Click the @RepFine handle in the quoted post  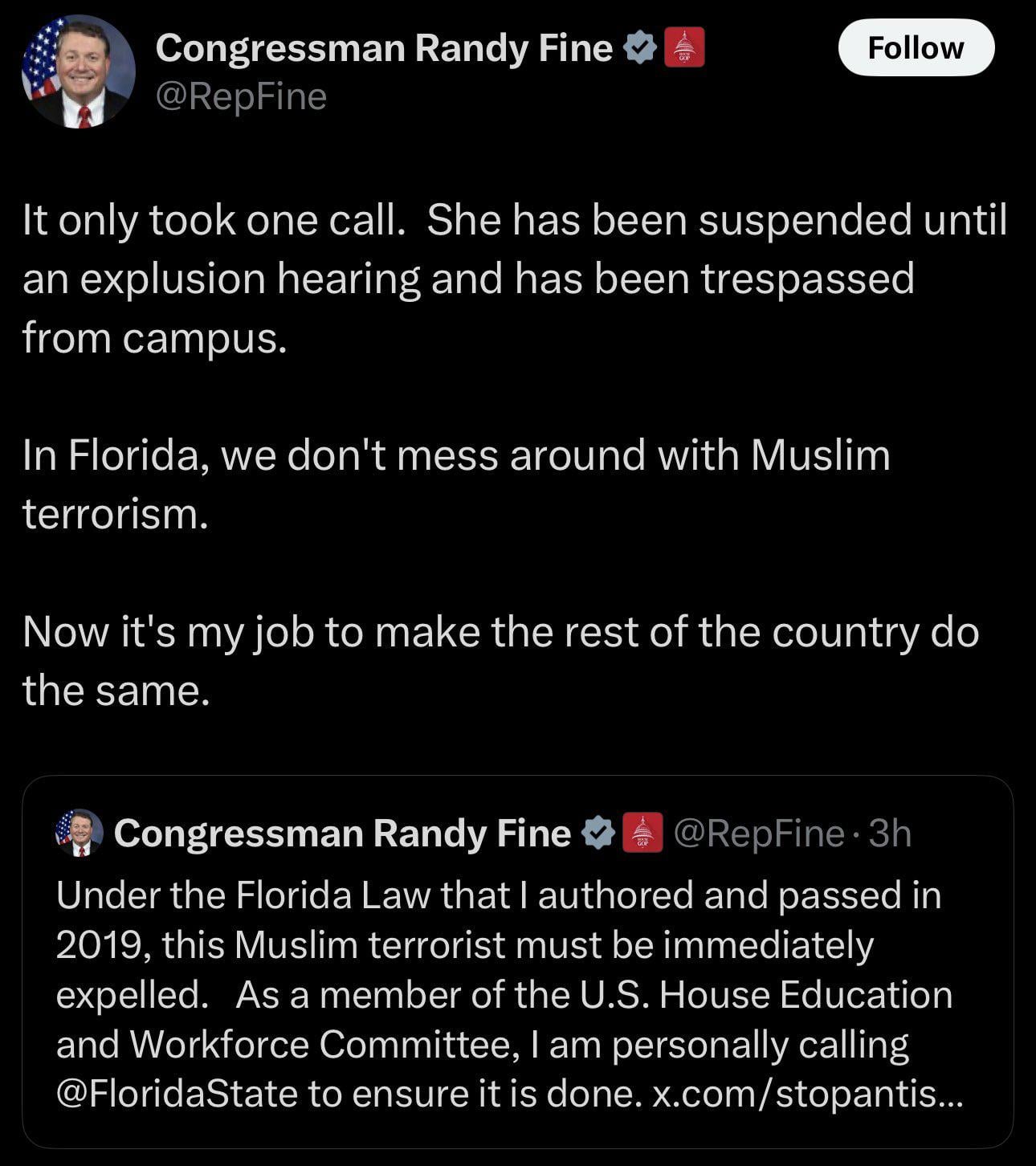[759, 834]
